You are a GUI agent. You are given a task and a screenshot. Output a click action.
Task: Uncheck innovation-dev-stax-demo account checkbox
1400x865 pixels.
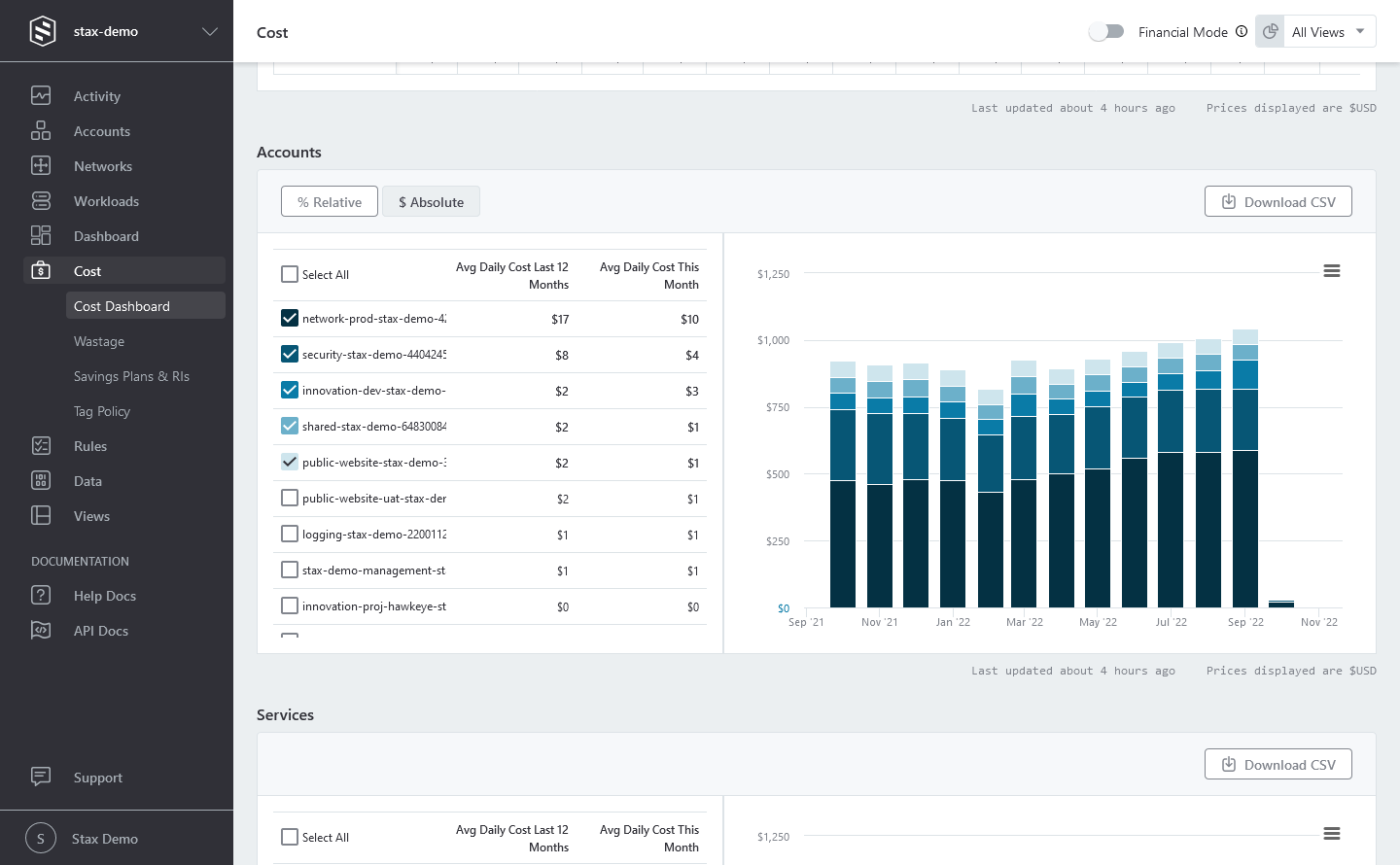coord(290,390)
